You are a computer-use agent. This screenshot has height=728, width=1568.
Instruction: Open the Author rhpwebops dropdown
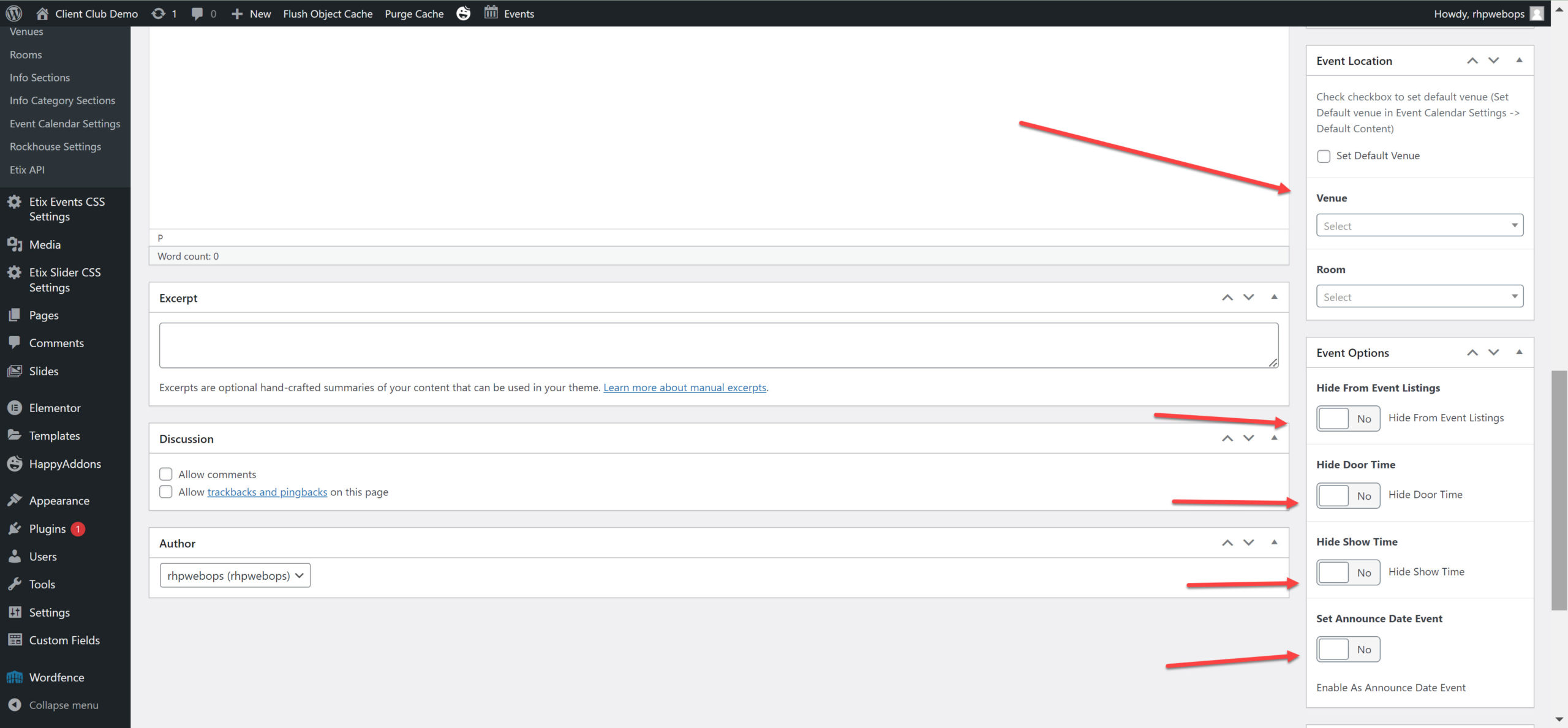coord(235,576)
